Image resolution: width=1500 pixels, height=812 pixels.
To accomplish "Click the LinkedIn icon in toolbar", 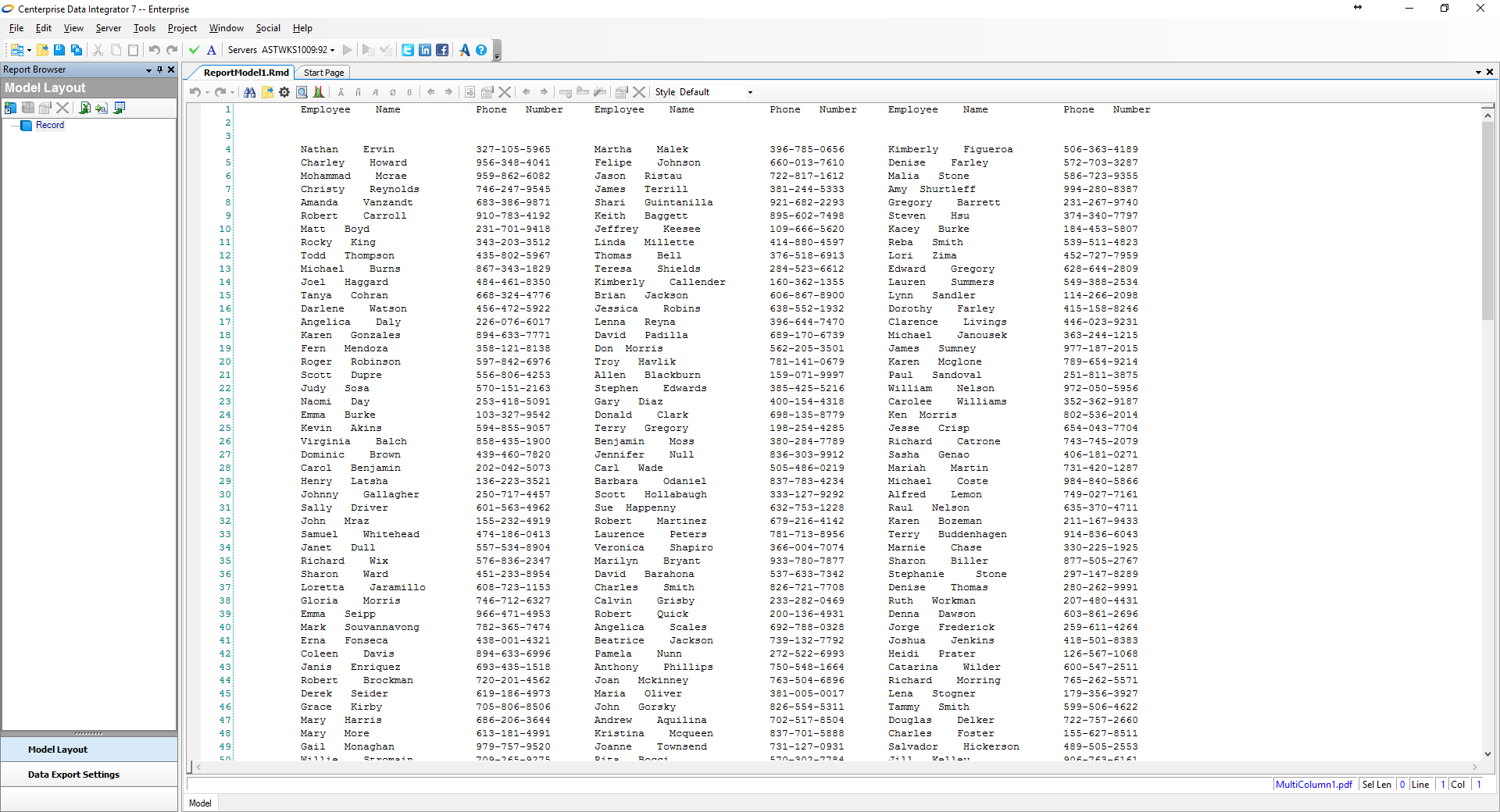I will [425, 50].
